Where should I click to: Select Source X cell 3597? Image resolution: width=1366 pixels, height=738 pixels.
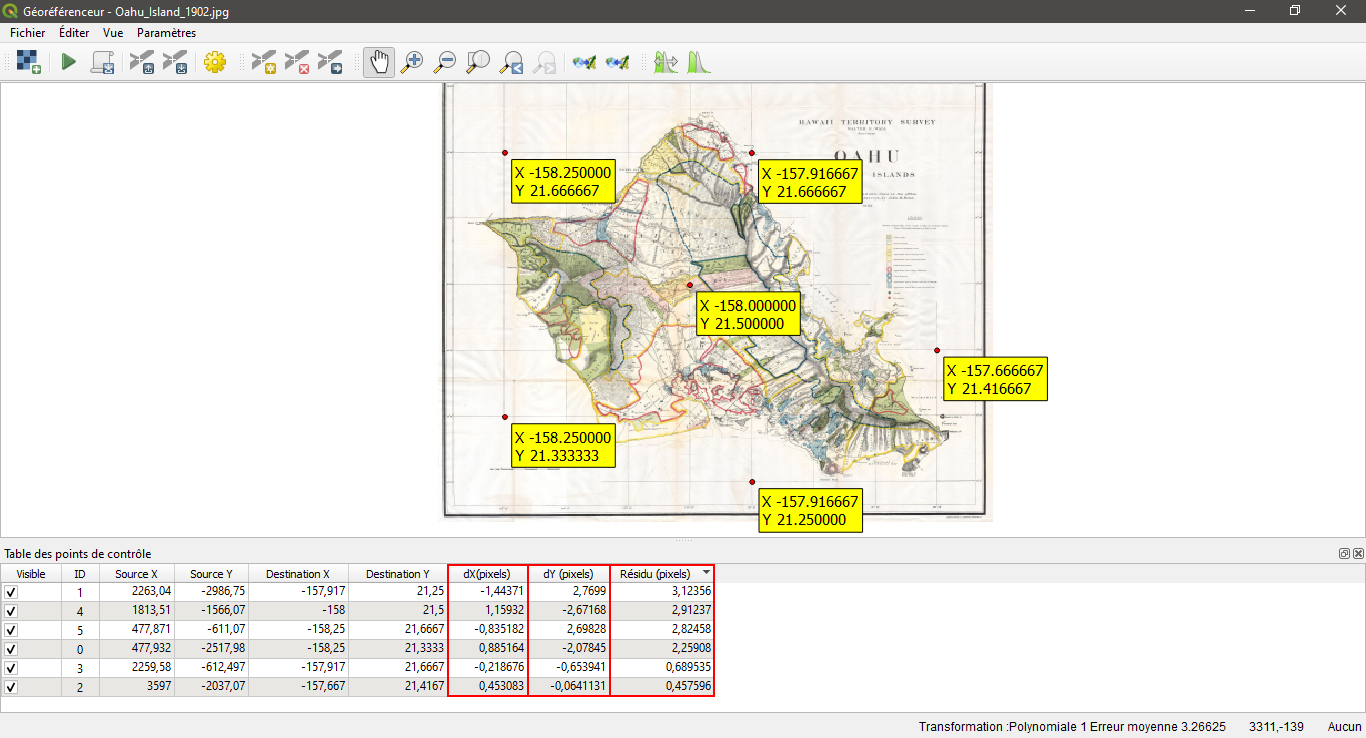[x=137, y=687]
